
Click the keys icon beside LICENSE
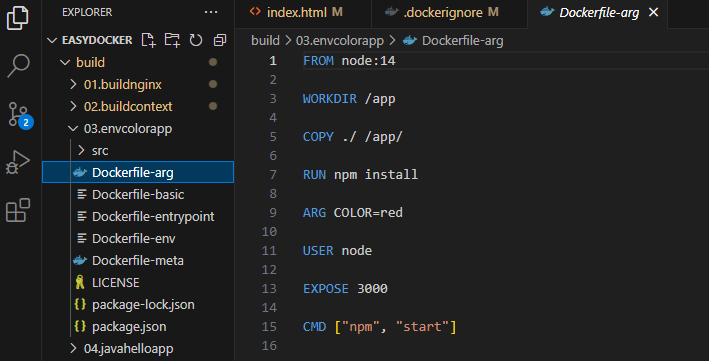(x=80, y=282)
